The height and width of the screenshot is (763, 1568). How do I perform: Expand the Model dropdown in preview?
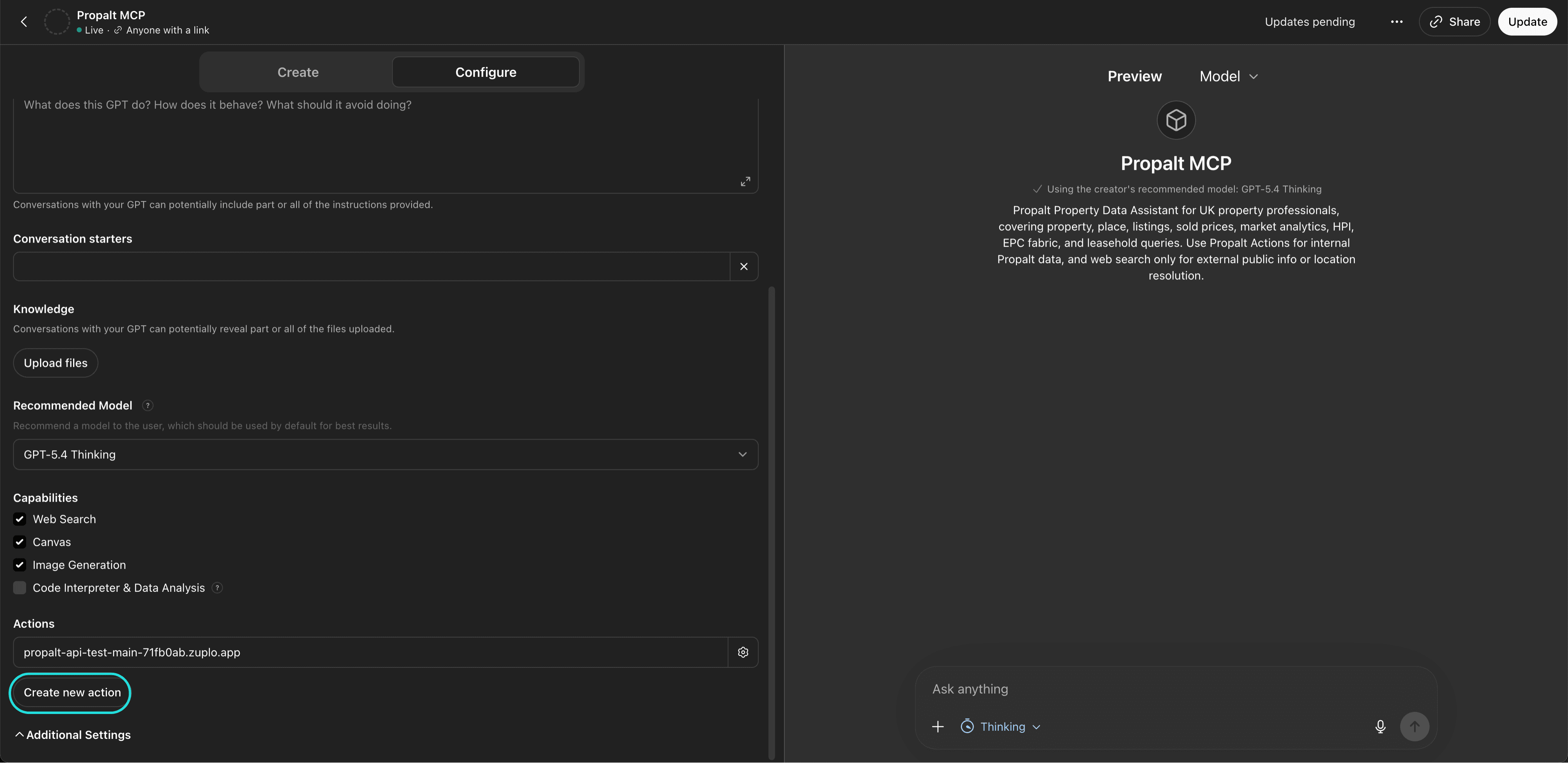tap(1228, 77)
